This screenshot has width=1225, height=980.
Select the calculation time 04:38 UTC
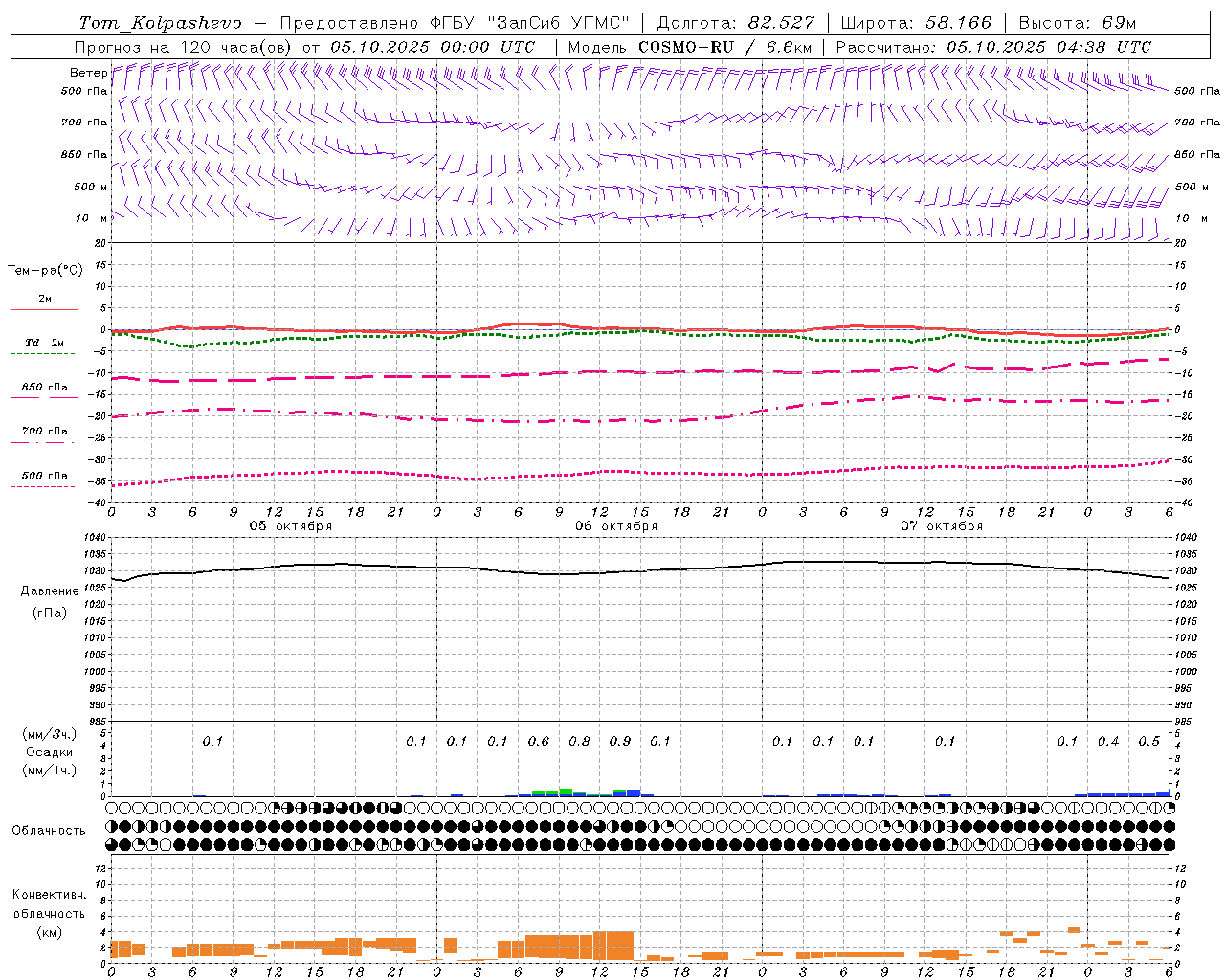[x=1103, y=47]
